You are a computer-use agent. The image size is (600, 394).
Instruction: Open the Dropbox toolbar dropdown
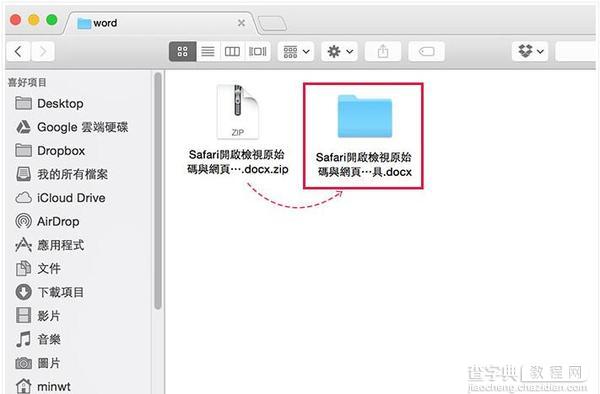(x=530, y=51)
